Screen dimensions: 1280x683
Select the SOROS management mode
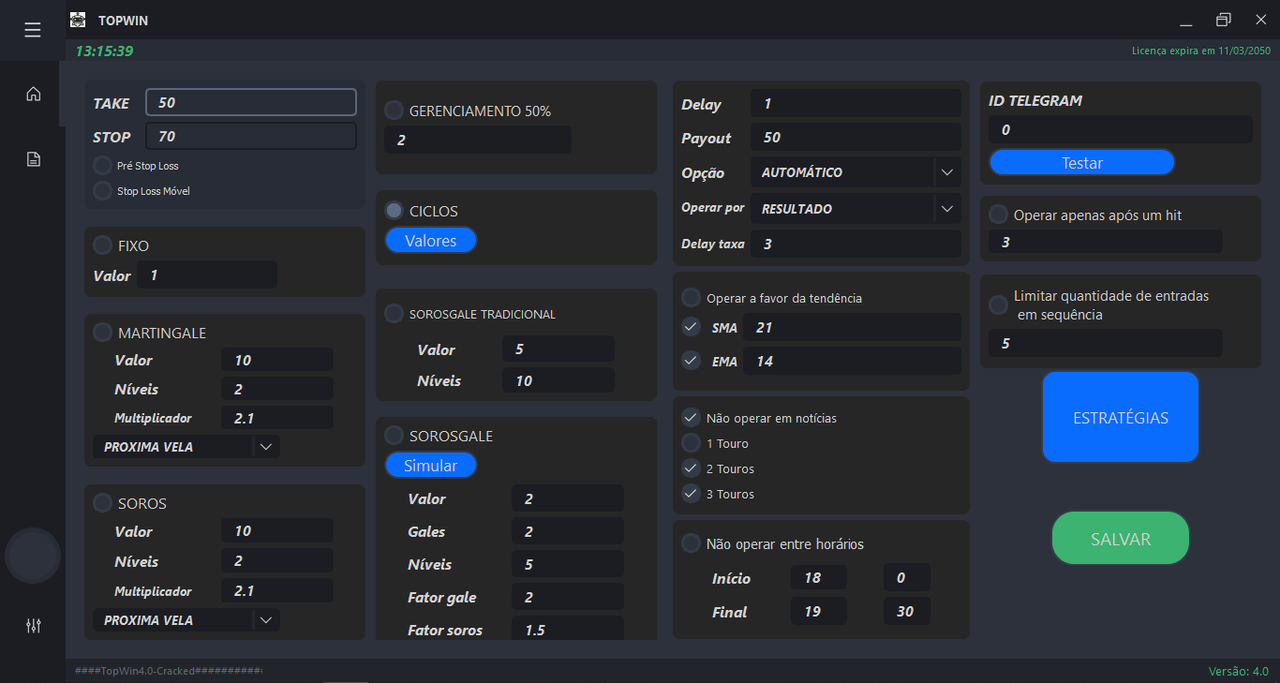102,503
